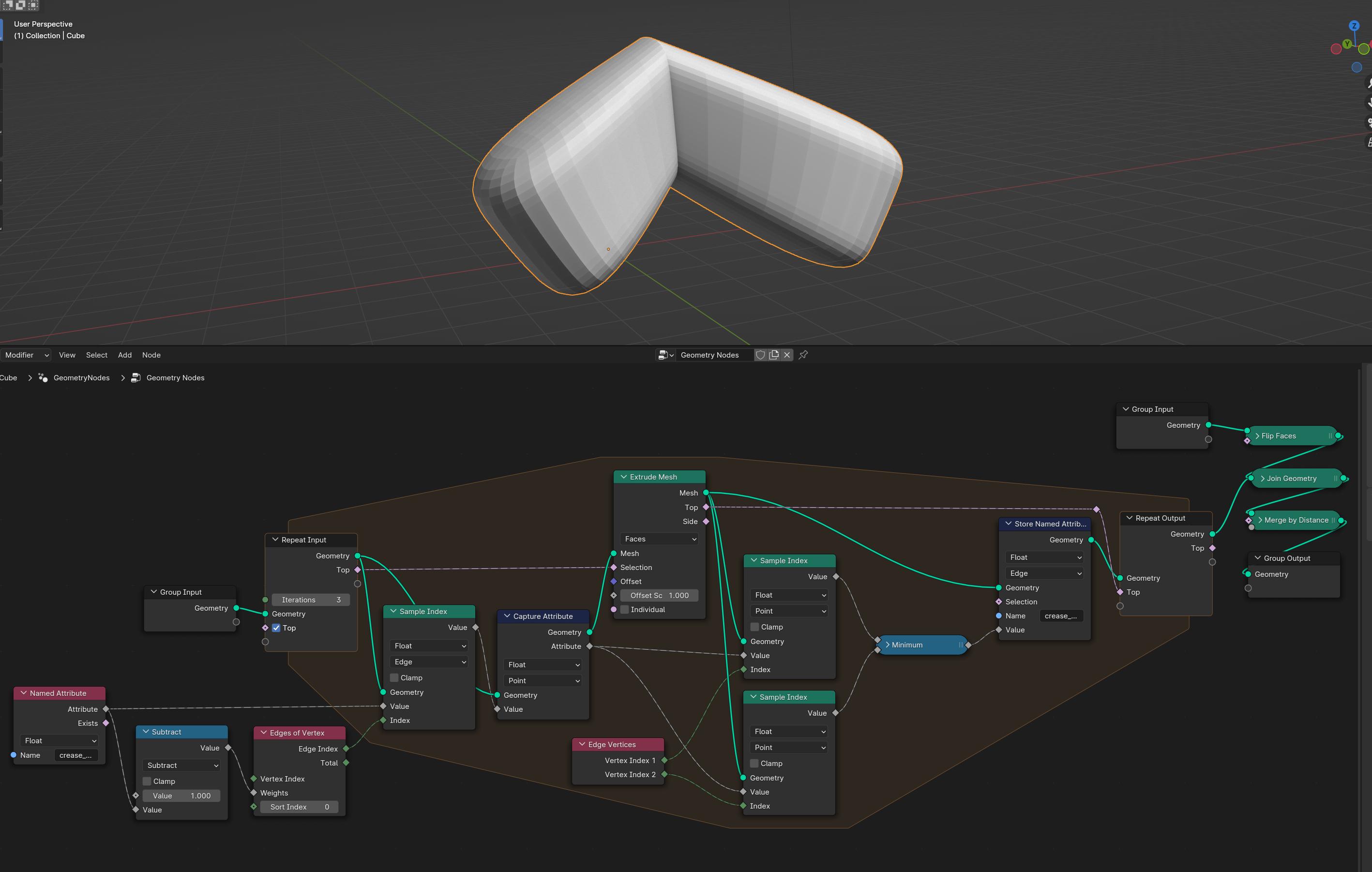This screenshot has width=1372, height=872.
Task: Collapse the Repeat Input node
Action: pyautogui.click(x=275, y=540)
